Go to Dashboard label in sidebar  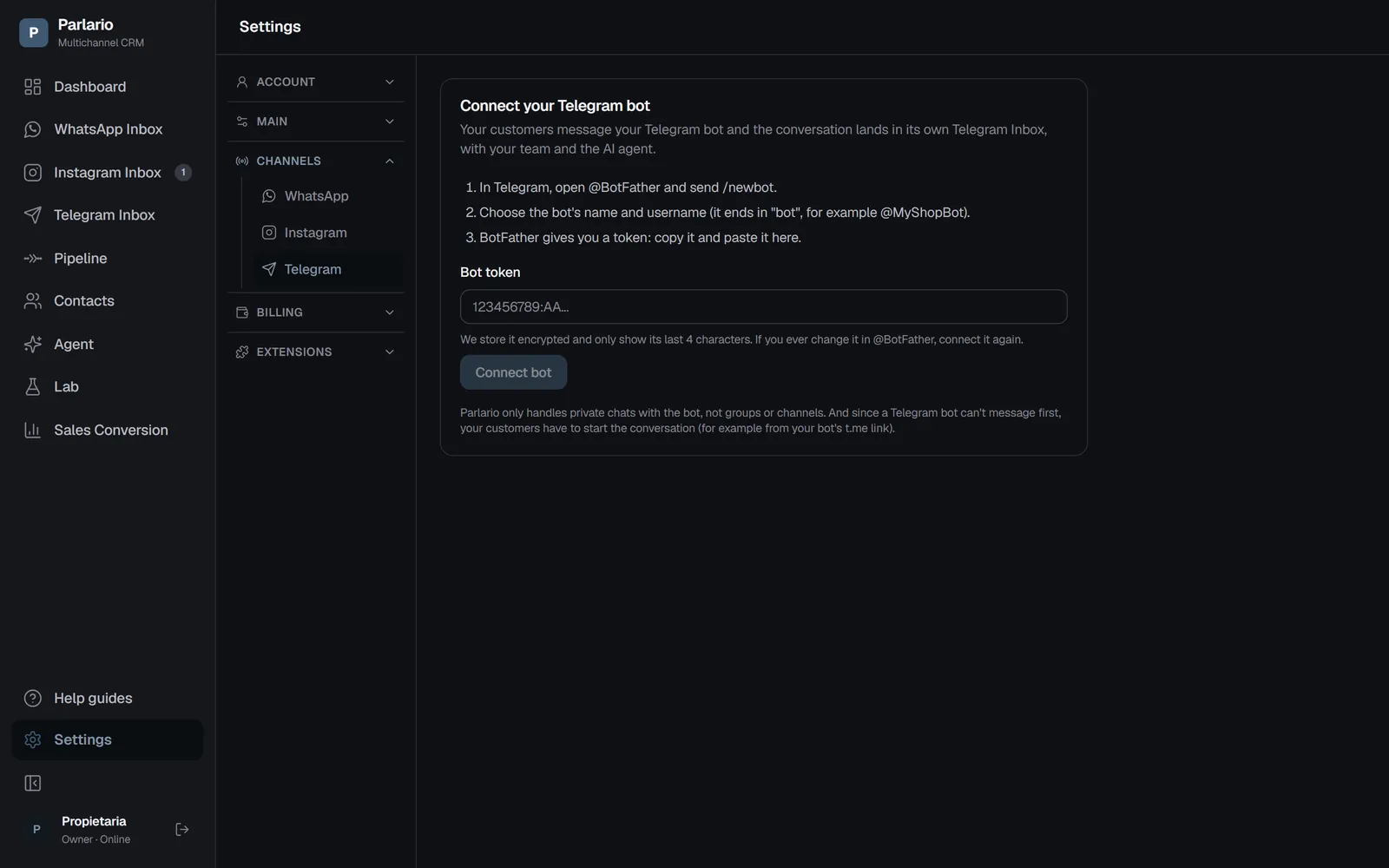click(90, 87)
